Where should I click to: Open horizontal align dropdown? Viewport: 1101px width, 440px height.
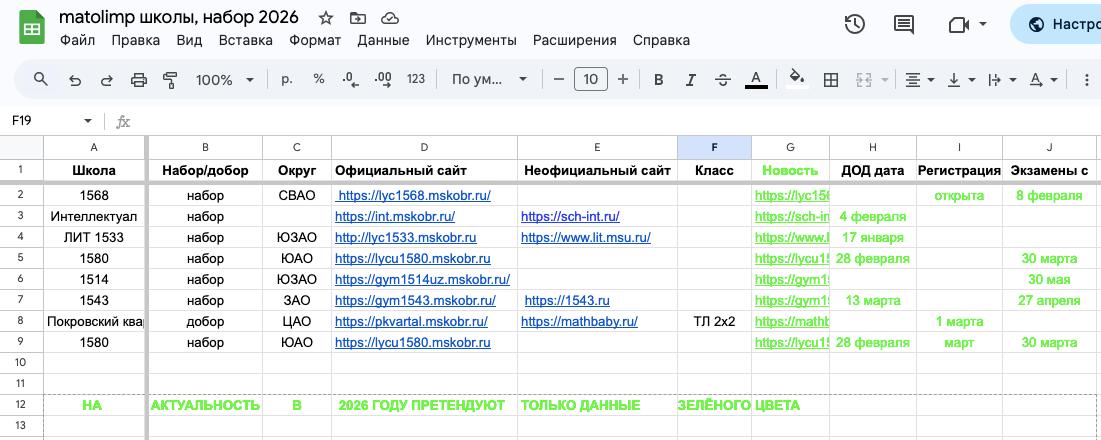click(919, 80)
